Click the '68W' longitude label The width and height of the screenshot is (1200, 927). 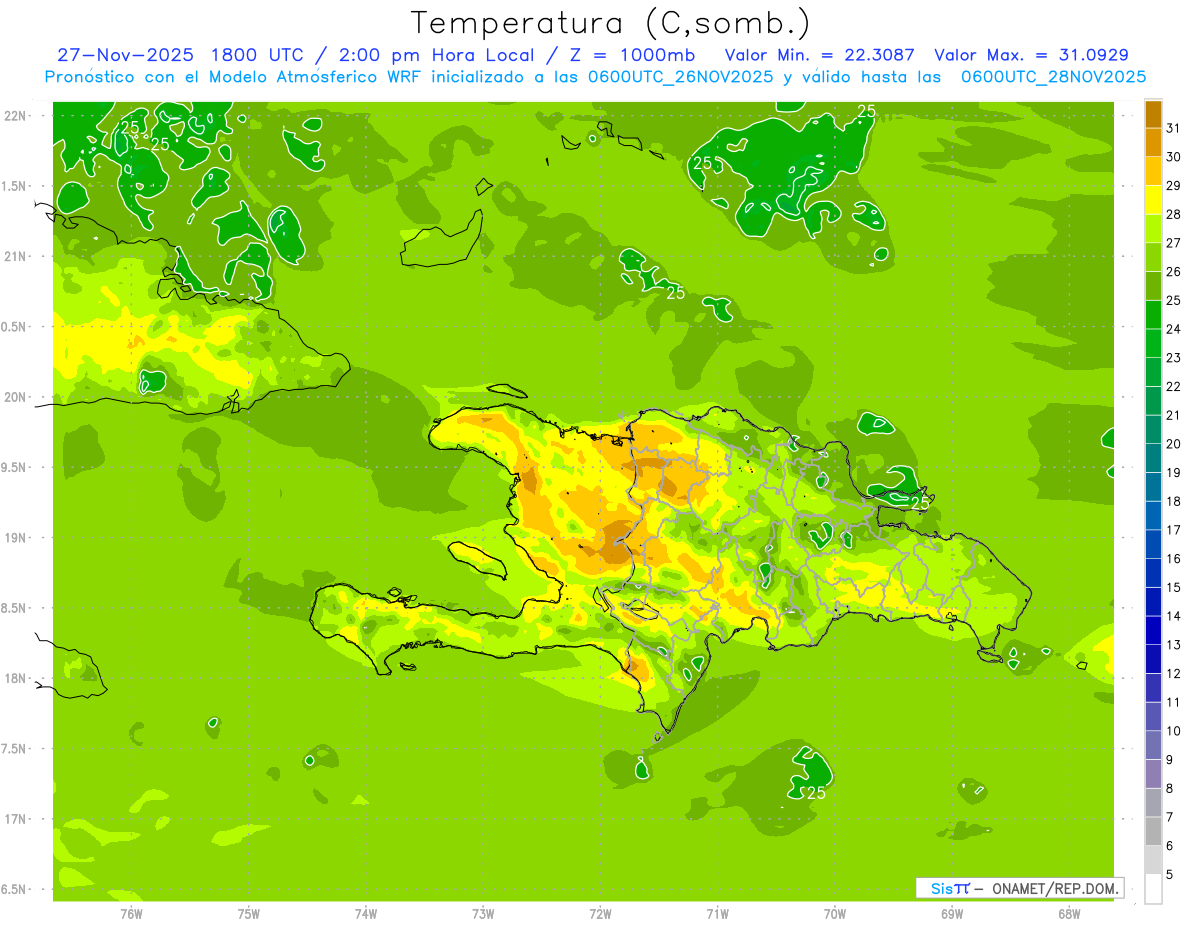1069,913
